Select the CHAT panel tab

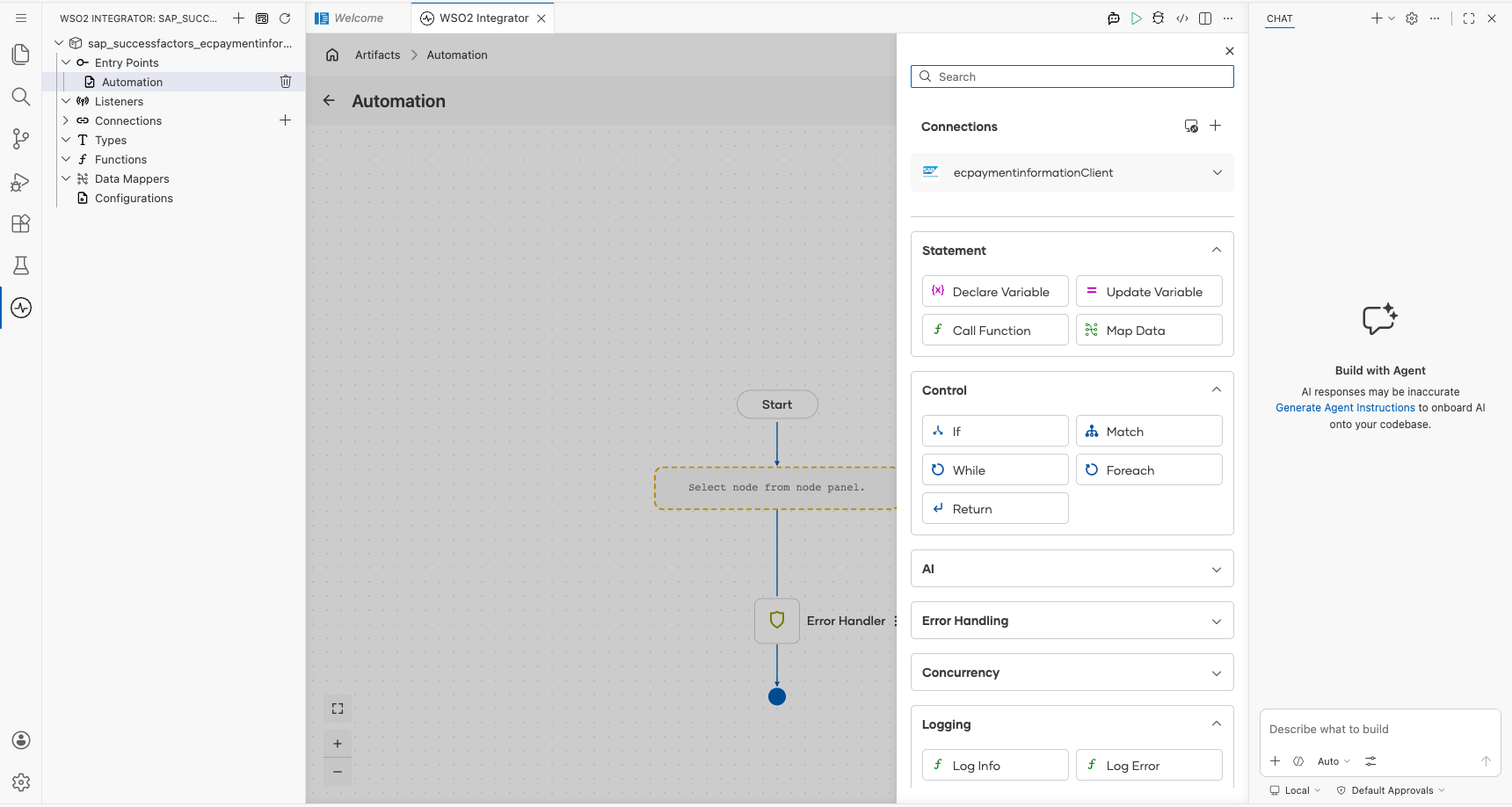coord(1279,18)
